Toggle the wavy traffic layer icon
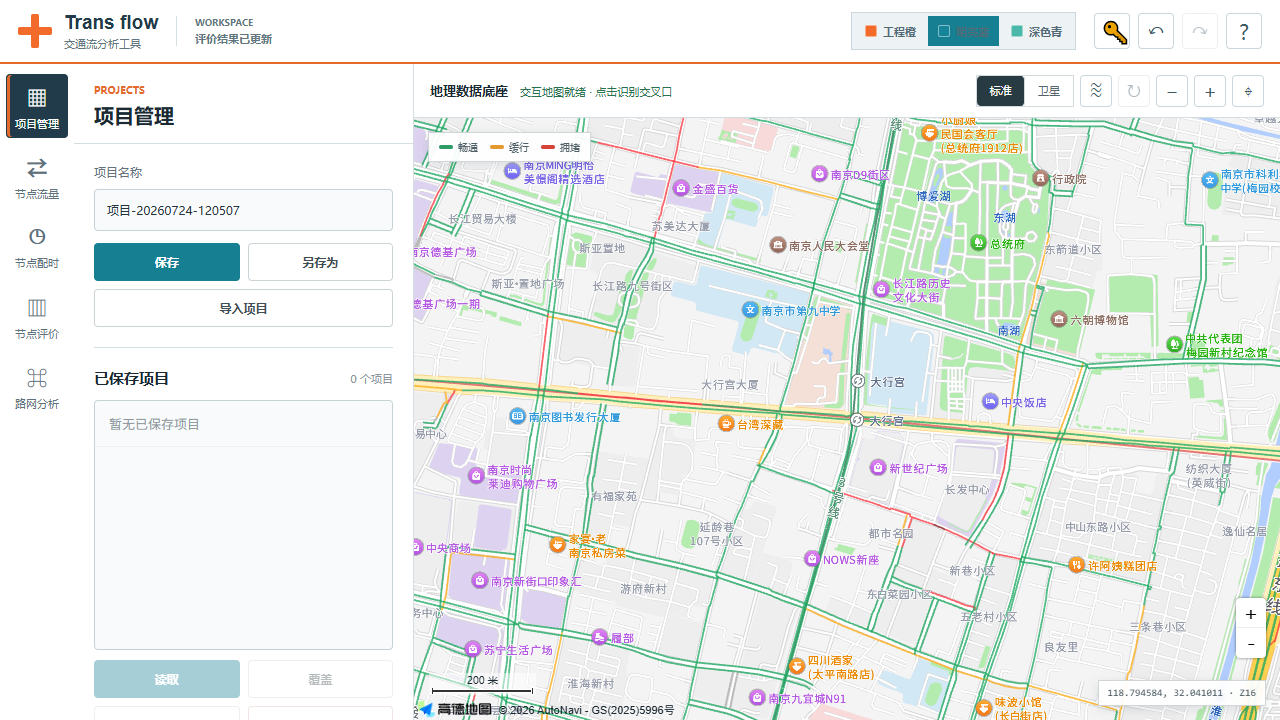This screenshot has height=720, width=1280. pos(1096,91)
